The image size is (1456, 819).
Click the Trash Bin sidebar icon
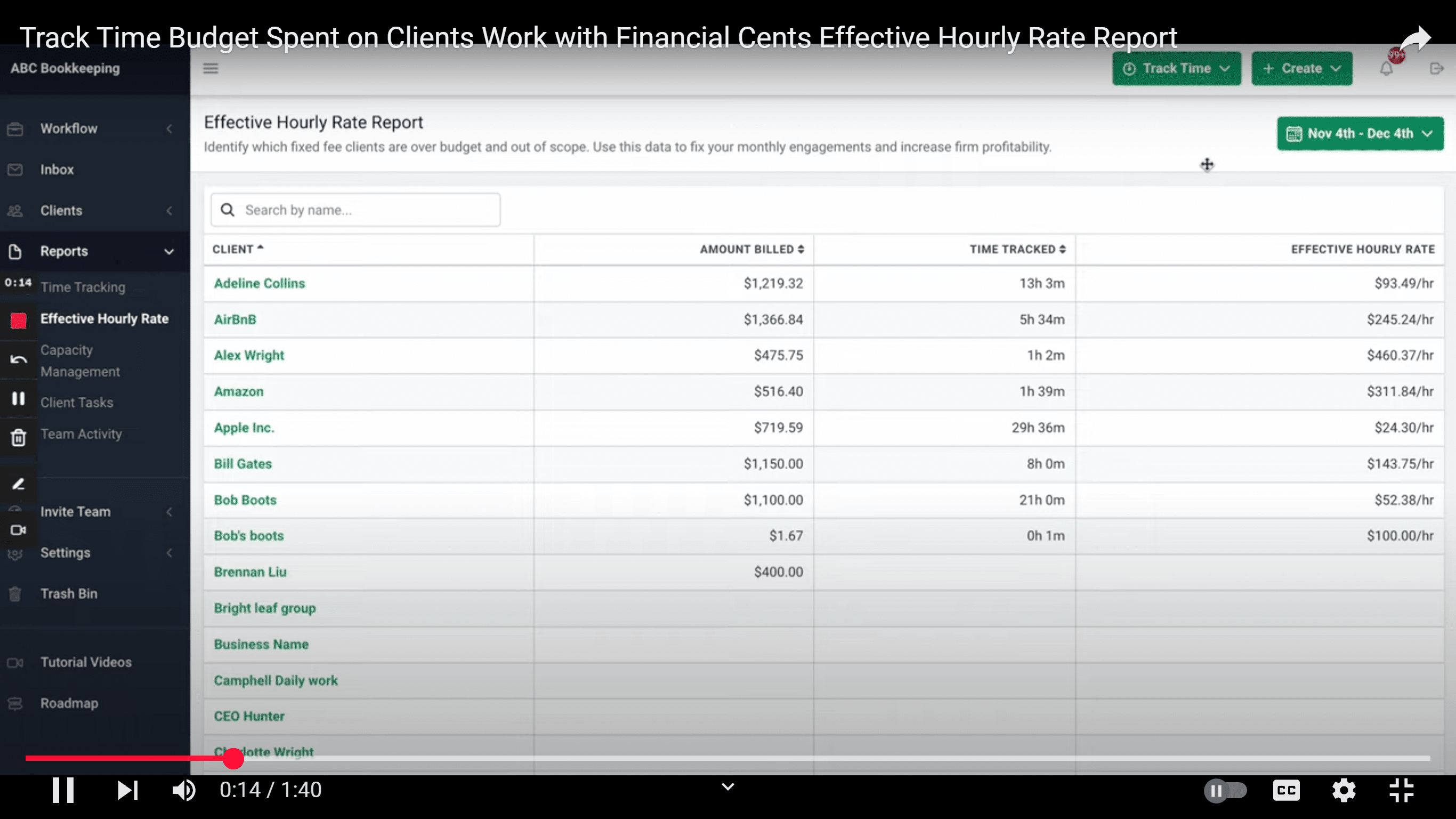pyautogui.click(x=15, y=594)
